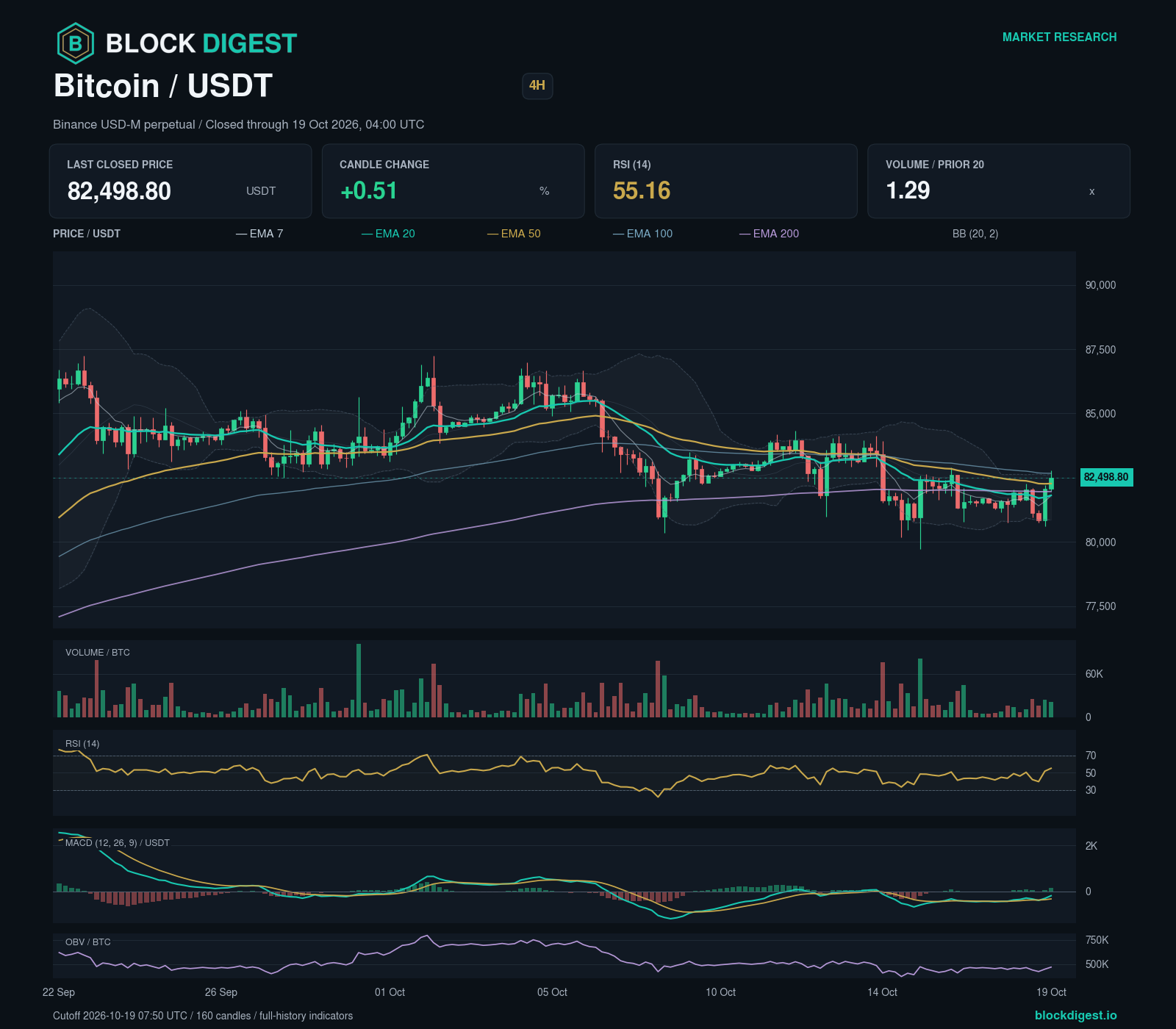Click the Binance USD-M perpetual subtitle text
Viewport: 1176px width, 1029px height.
tap(238, 124)
